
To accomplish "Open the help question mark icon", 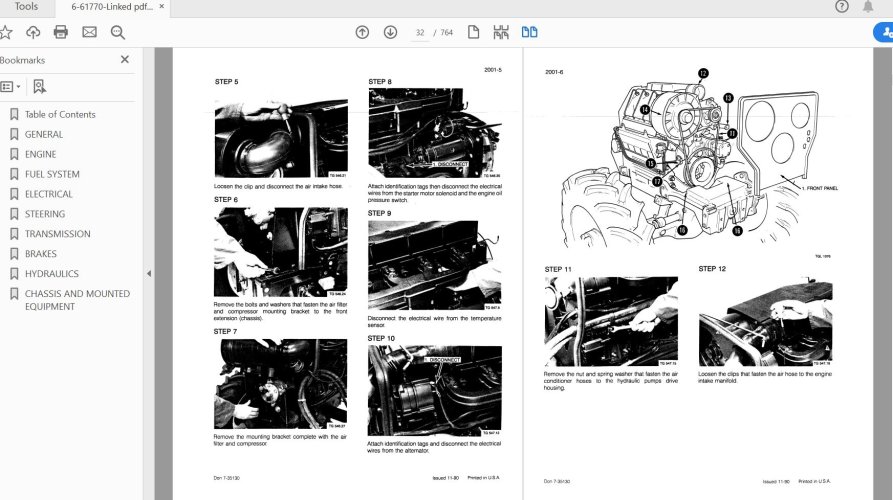I will [x=842, y=7].
